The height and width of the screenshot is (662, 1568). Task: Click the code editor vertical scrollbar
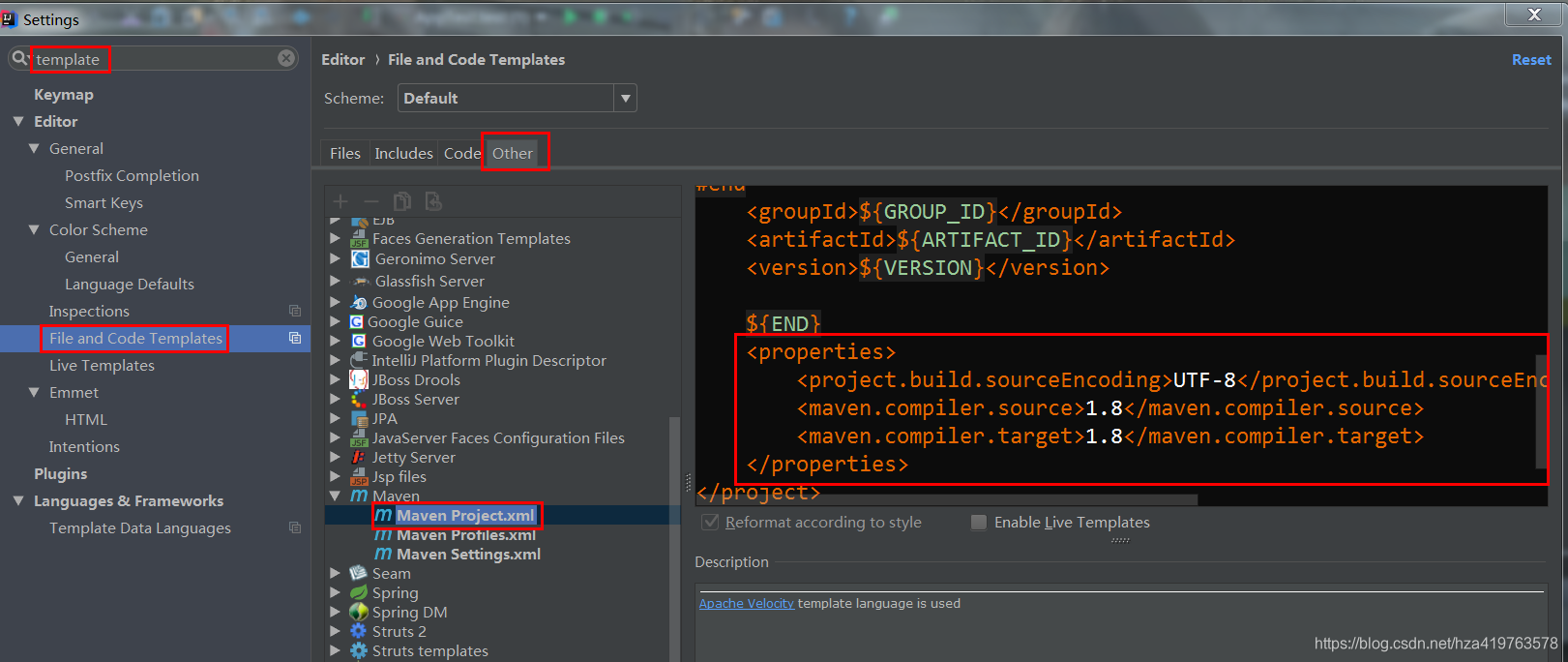pos(1542,411)
